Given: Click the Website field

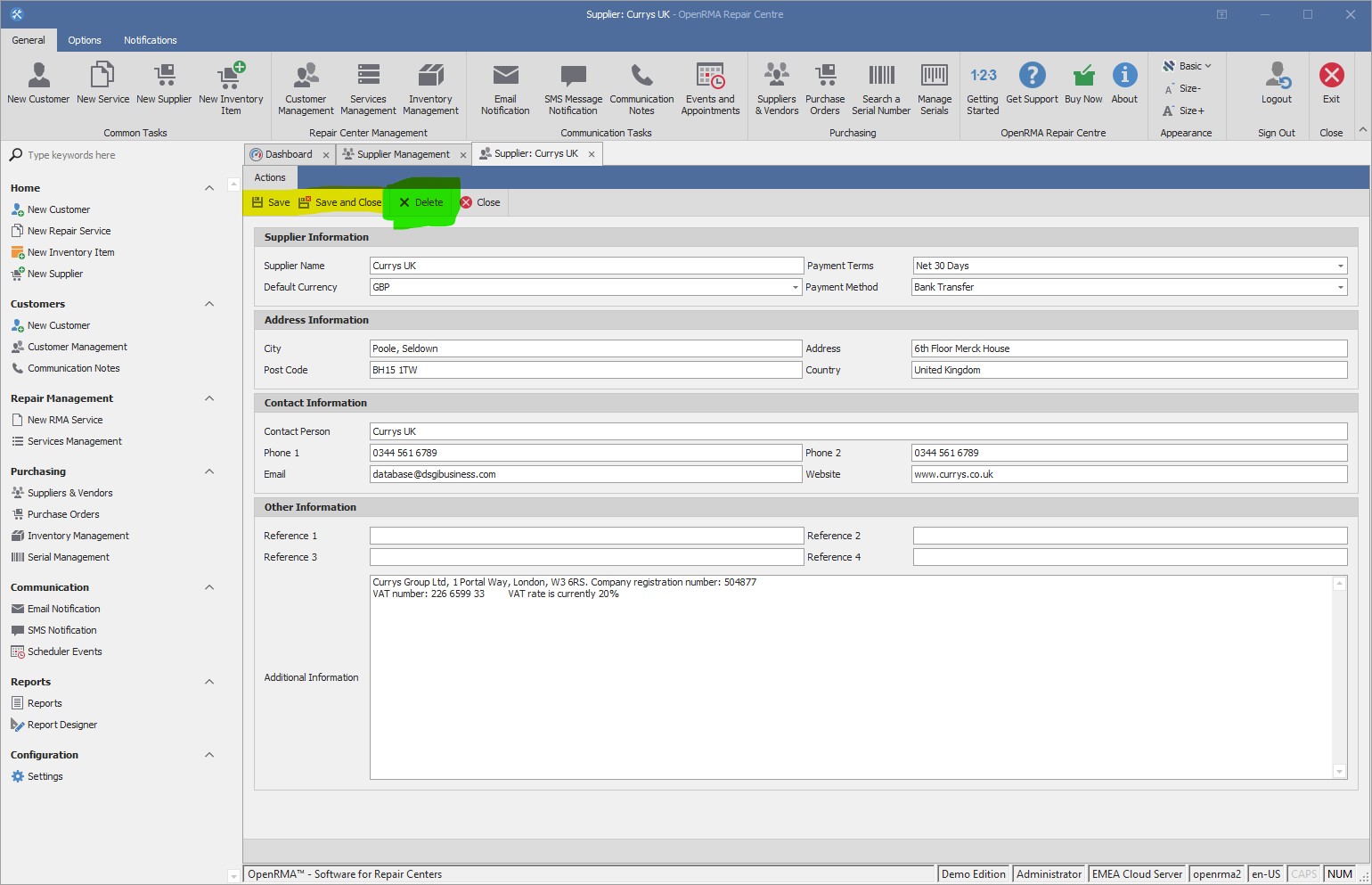Looking at the screenshot, I should [1129, 474].
